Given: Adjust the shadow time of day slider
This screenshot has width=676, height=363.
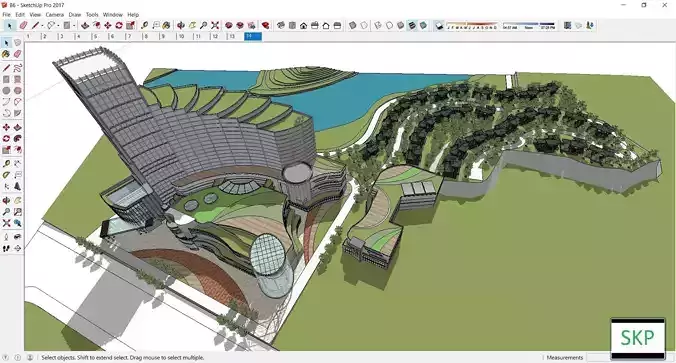Looking at the screenshot, I should tap(529, 24).
